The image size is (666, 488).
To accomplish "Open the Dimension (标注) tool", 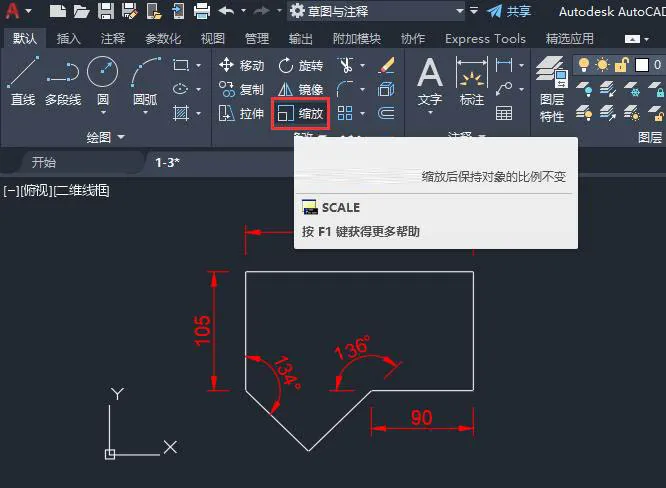I will [471, 82].
